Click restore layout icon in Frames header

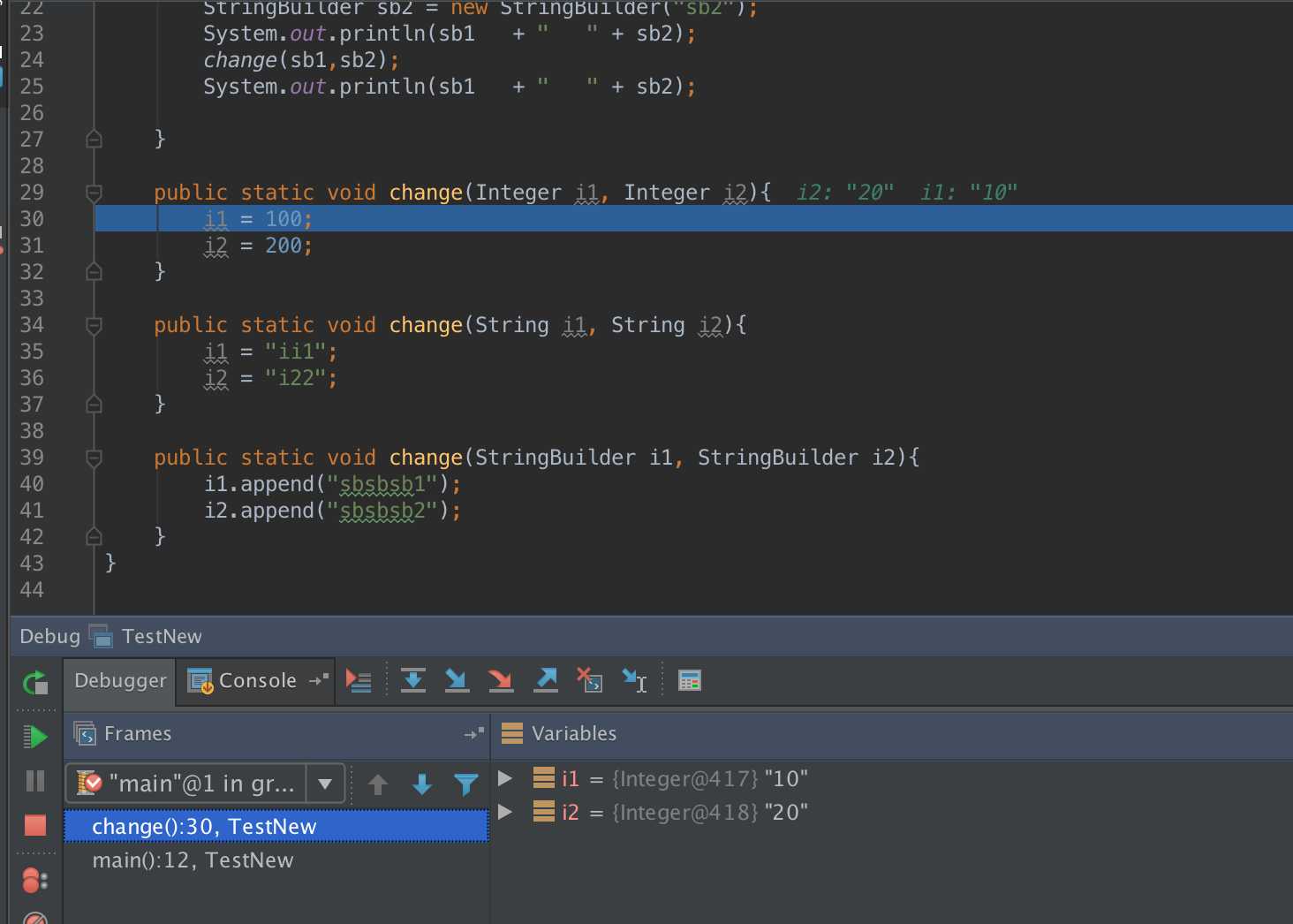tap(474, 733)
